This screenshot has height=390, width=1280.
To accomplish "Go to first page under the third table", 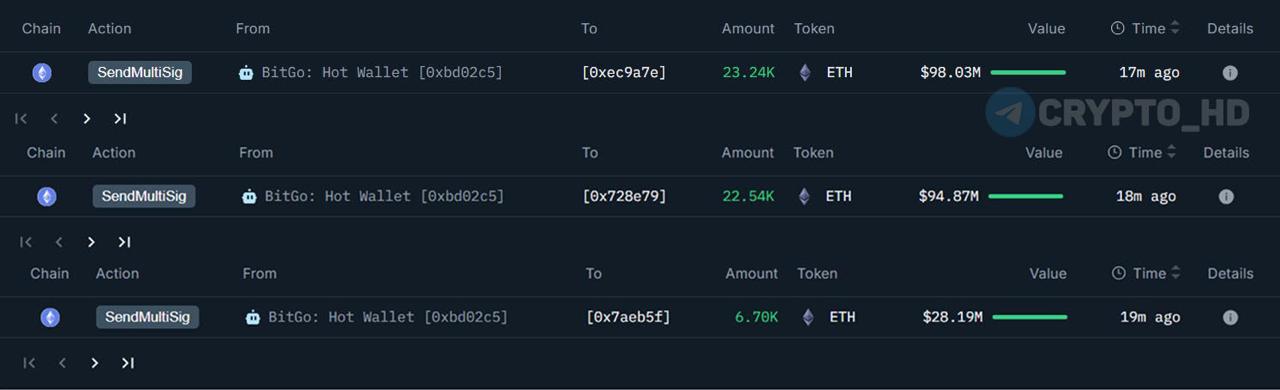I will [30, 363].
